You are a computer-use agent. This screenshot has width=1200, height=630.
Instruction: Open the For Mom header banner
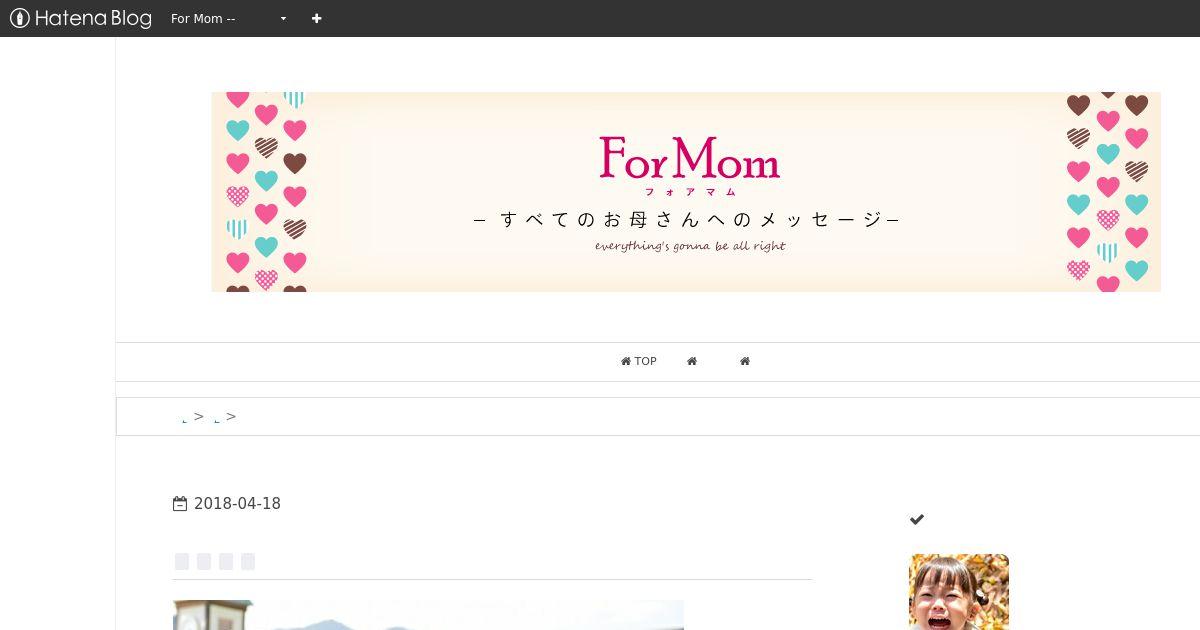click(686, 192)
